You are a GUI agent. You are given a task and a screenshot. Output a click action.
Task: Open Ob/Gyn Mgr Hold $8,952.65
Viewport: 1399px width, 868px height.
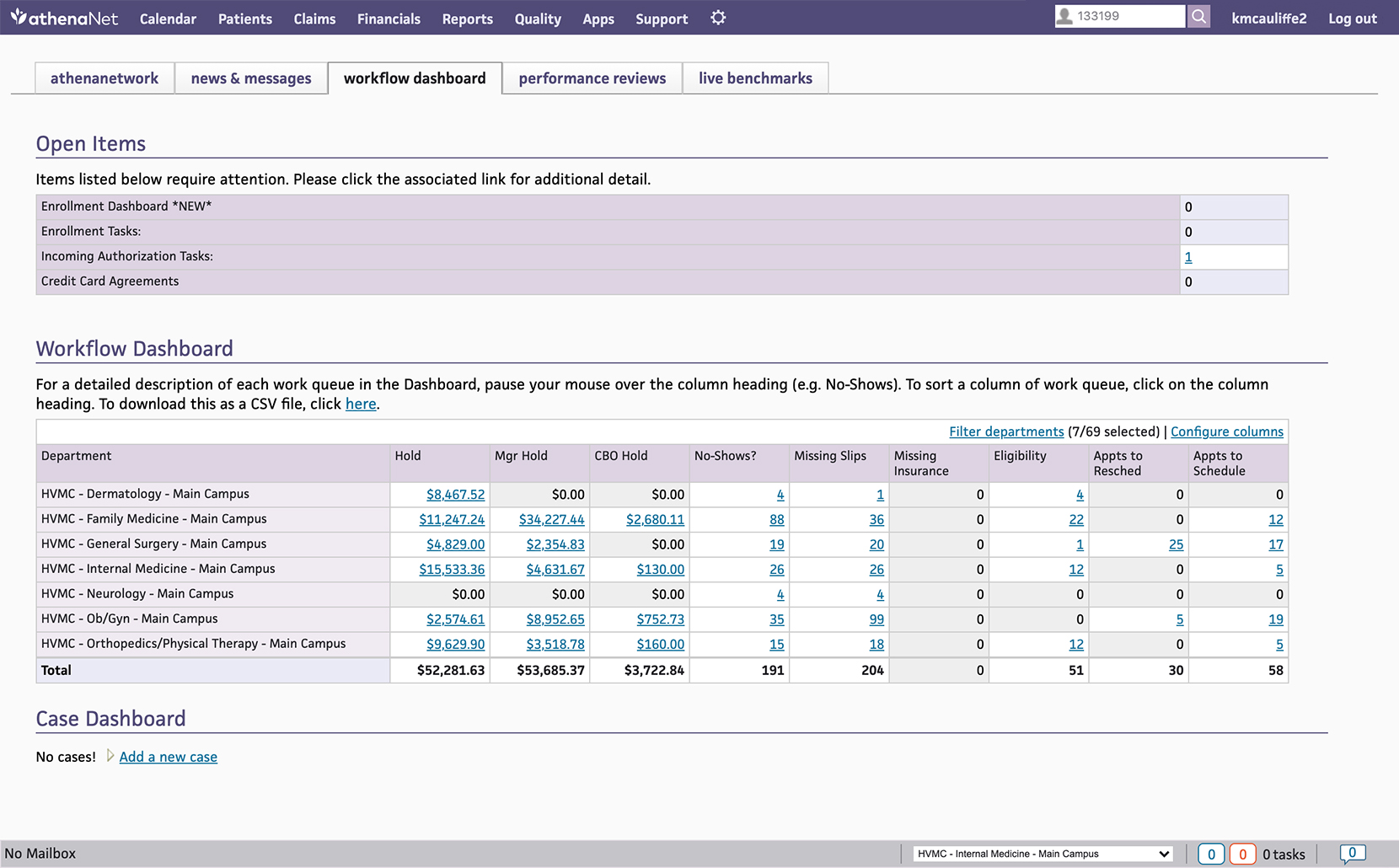tap(555, 619)
